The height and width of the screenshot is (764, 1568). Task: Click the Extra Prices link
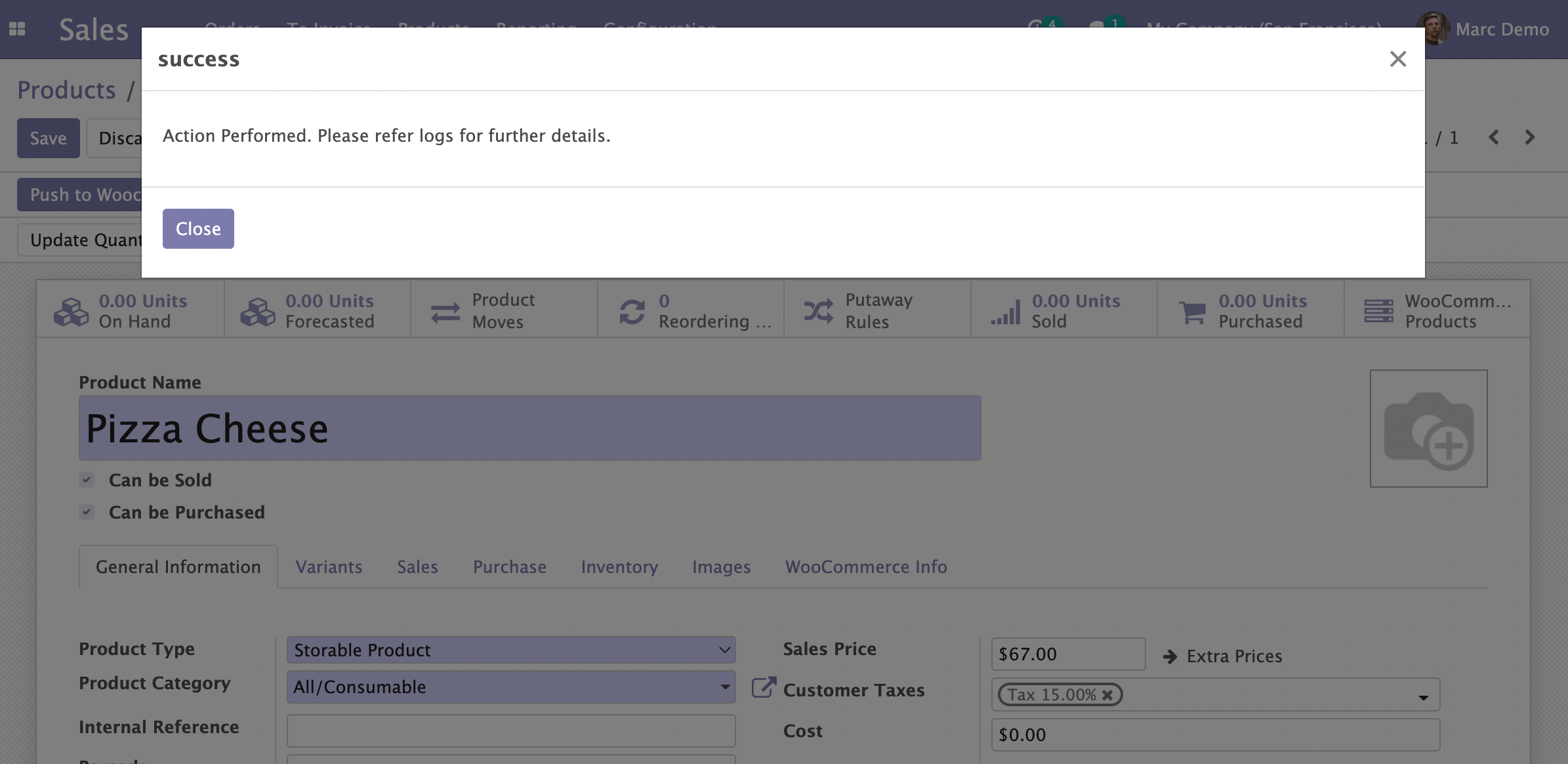pos(1233,656)
